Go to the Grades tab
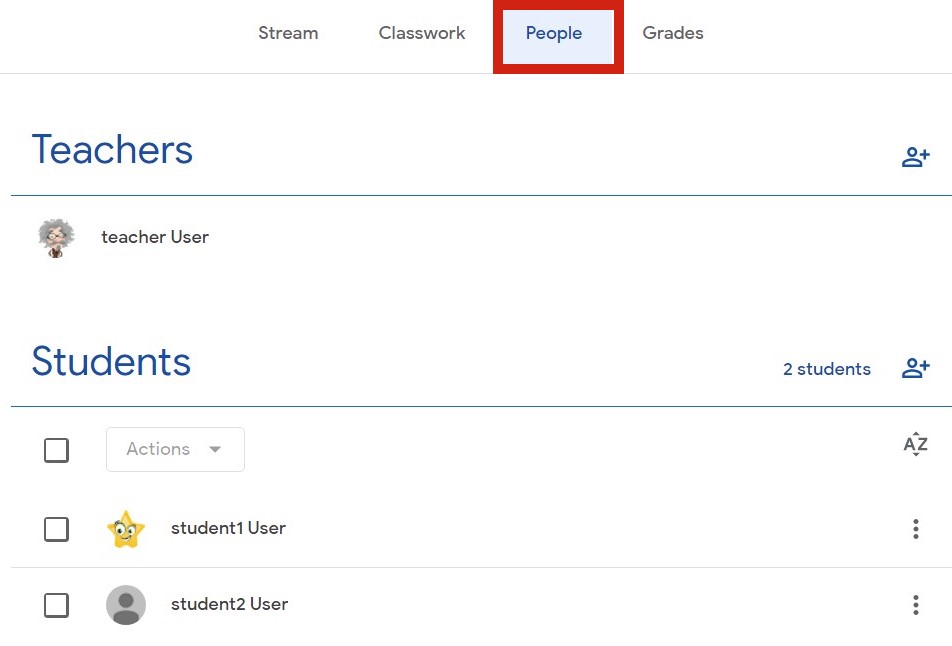This screenshot has height=646, width=952. pos(673,33)
